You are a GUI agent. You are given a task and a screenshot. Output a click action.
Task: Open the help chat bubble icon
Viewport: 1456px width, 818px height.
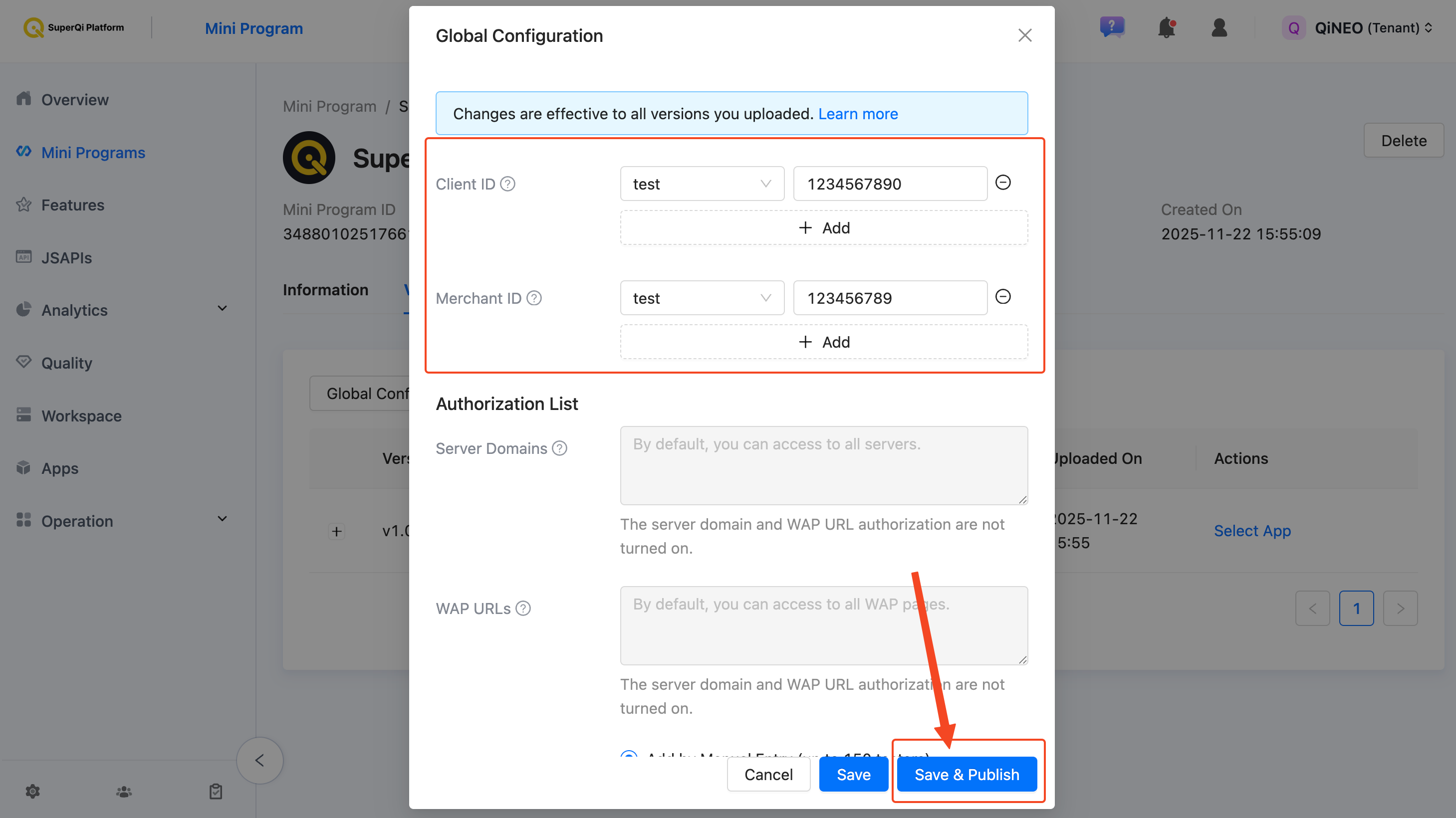1112,27
